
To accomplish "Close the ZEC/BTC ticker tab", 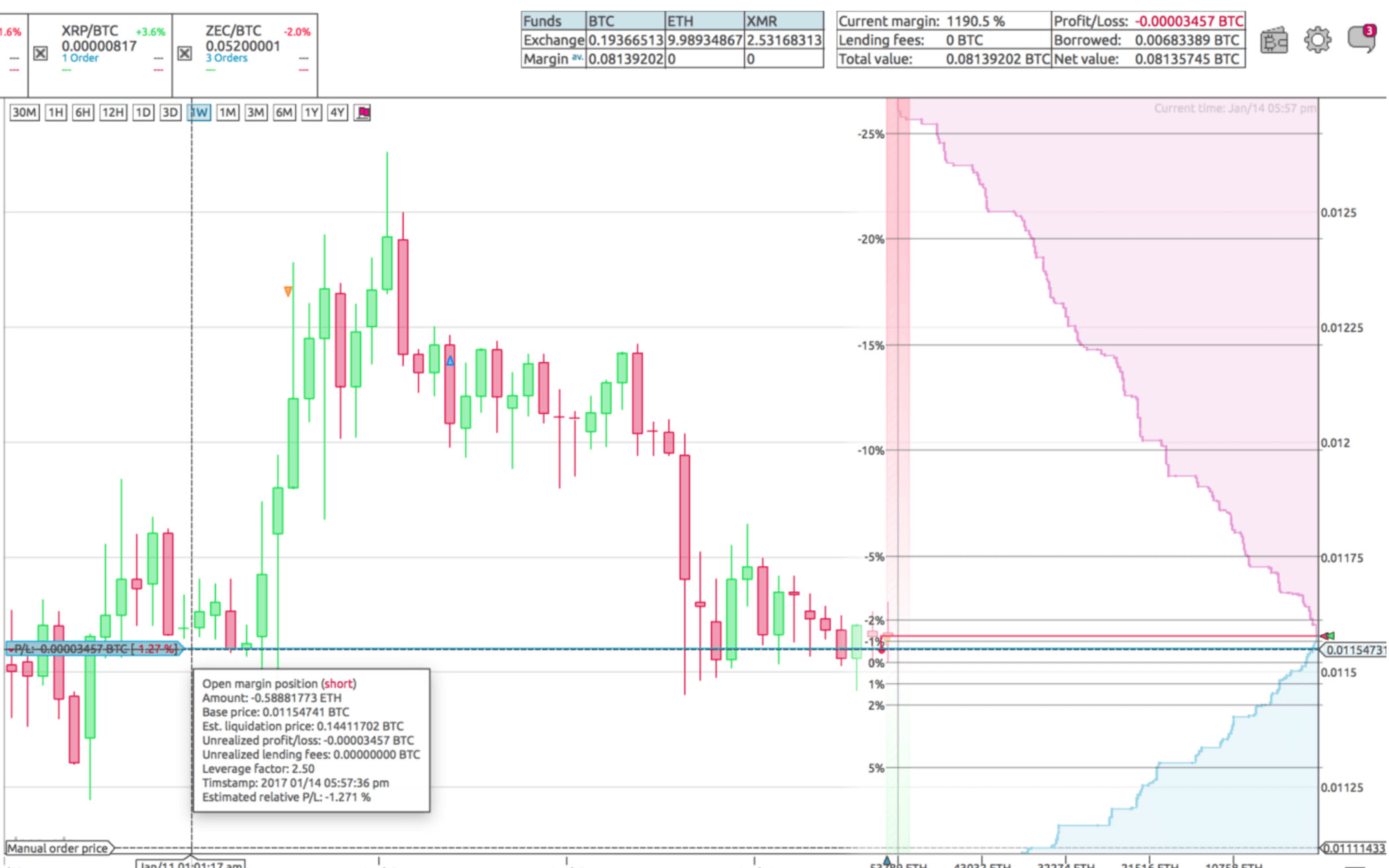I will click(185, 53).
